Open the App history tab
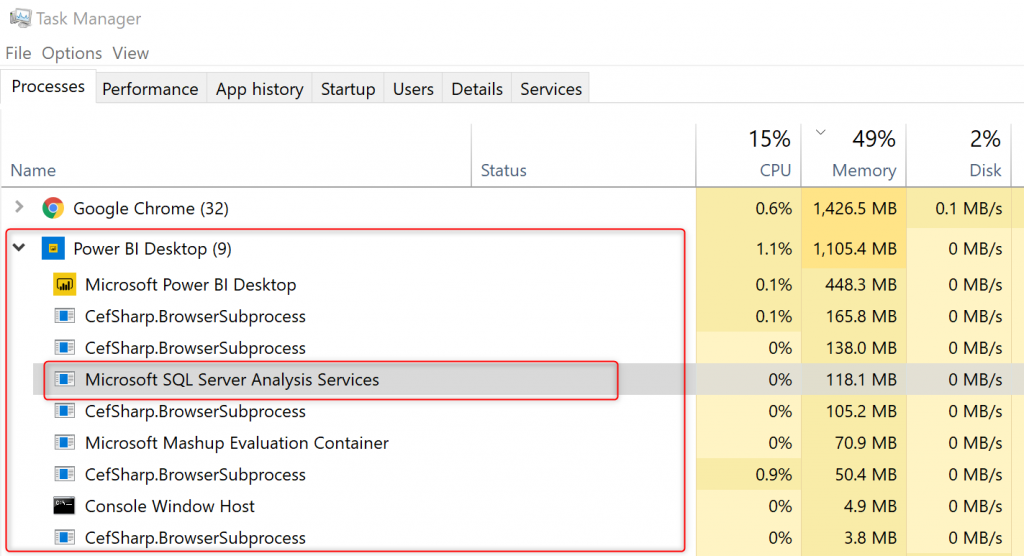Viewport: 1024px width, 556px height. pos(259,89)
